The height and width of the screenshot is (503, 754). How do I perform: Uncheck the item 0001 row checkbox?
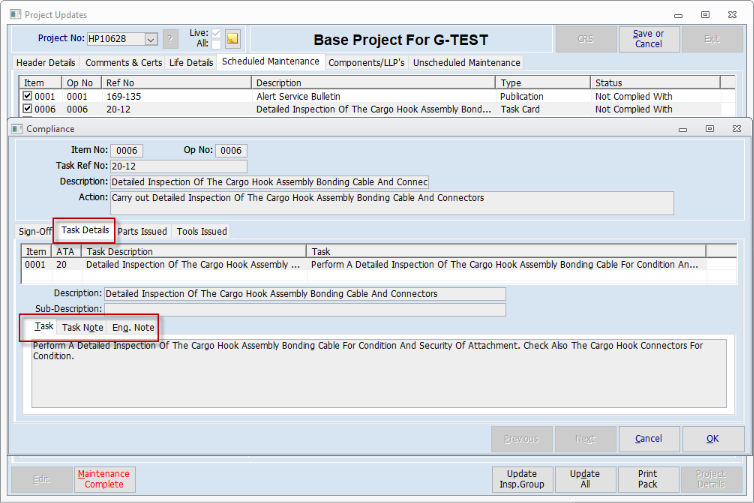point(27,96)
